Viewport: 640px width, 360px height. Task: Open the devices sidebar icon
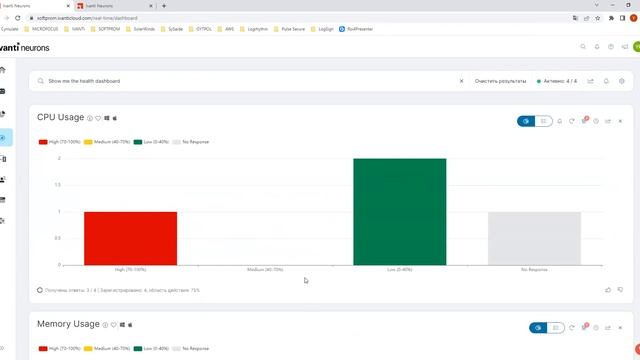click(x=3, y=159)
